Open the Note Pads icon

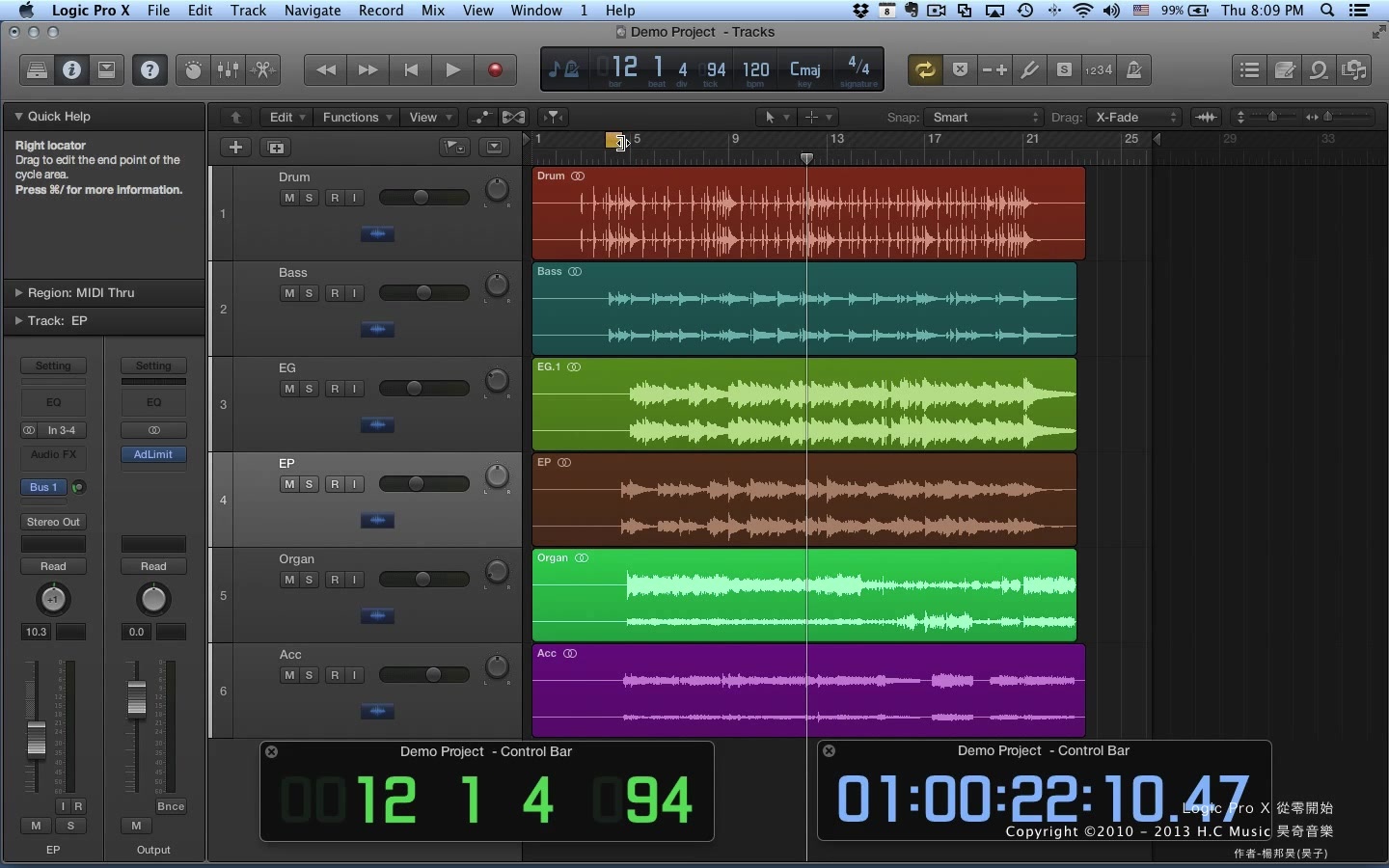pos(1285,69)
